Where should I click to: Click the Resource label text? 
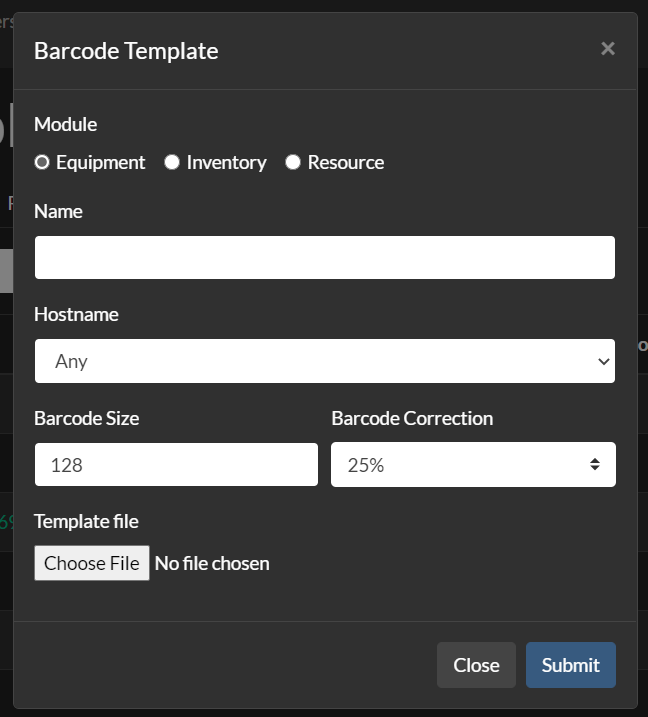346,162
